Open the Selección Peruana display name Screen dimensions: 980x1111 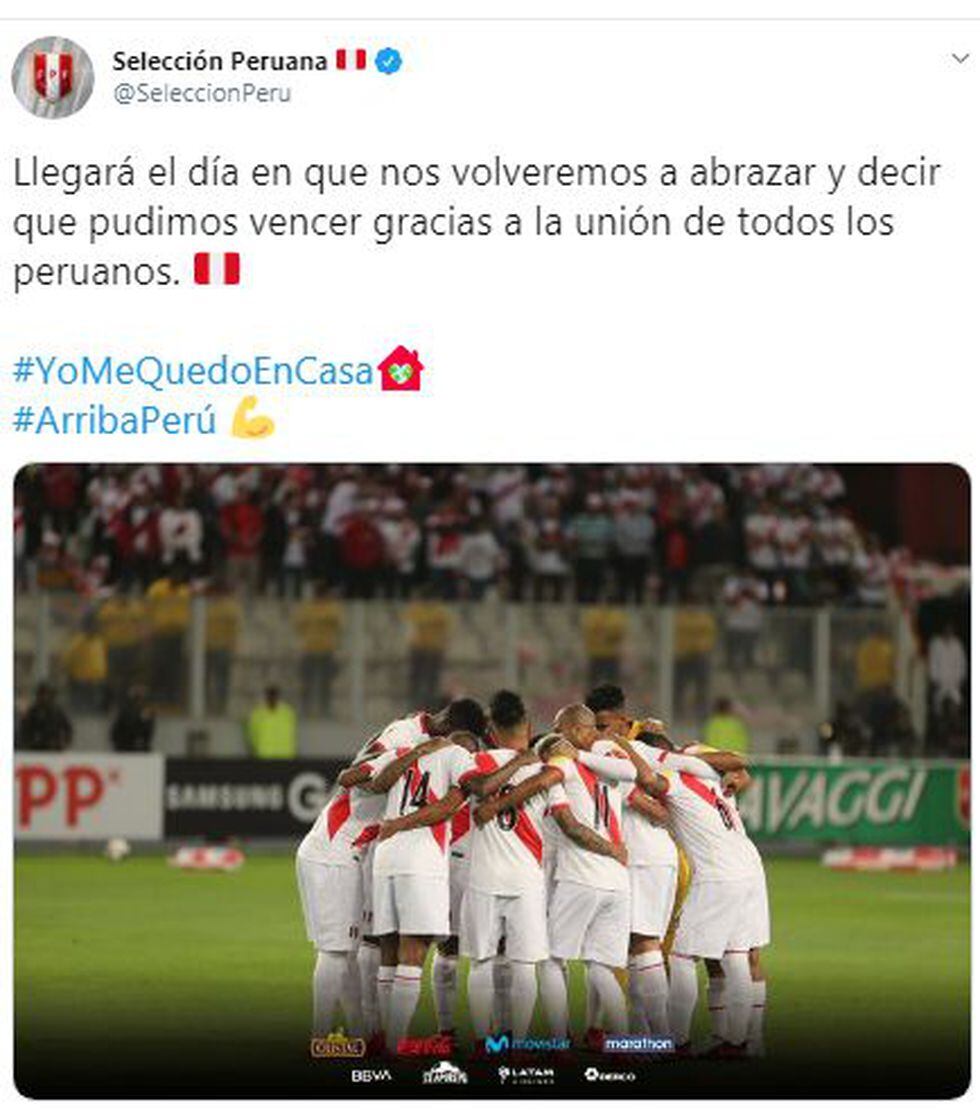pos(220,61)
